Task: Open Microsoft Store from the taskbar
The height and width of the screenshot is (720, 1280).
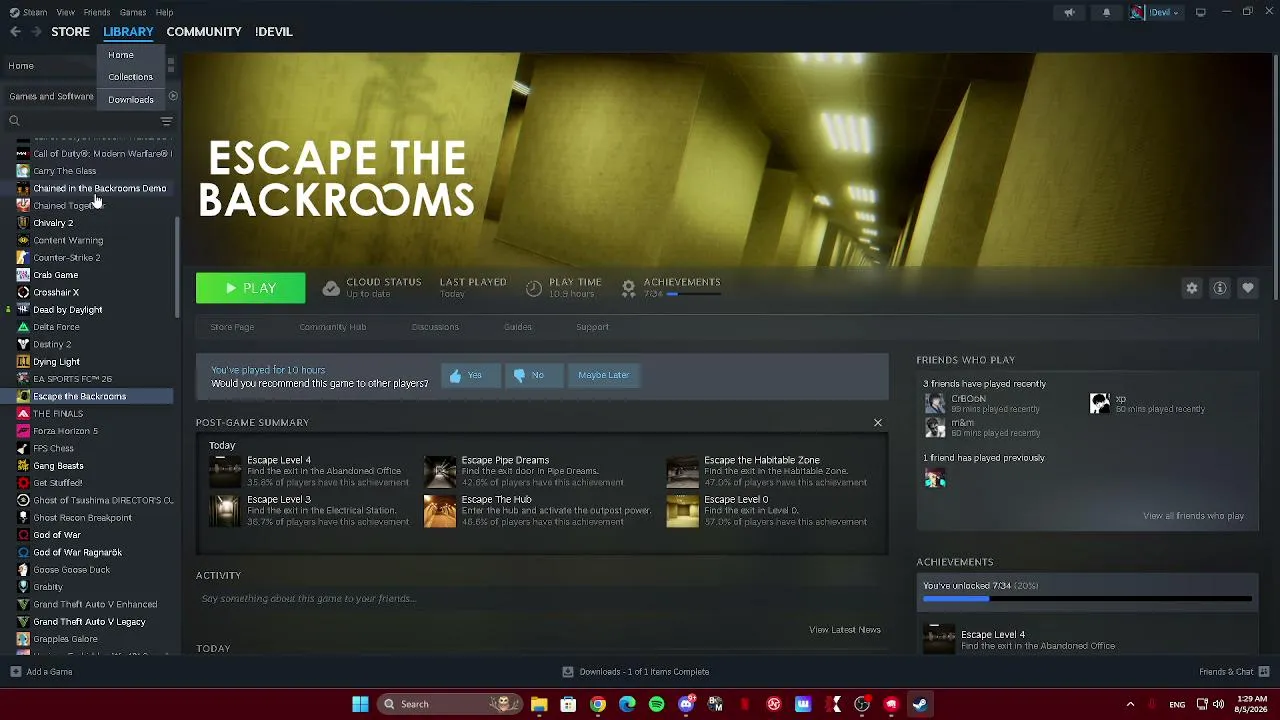Action: click(x=568, y=704)
